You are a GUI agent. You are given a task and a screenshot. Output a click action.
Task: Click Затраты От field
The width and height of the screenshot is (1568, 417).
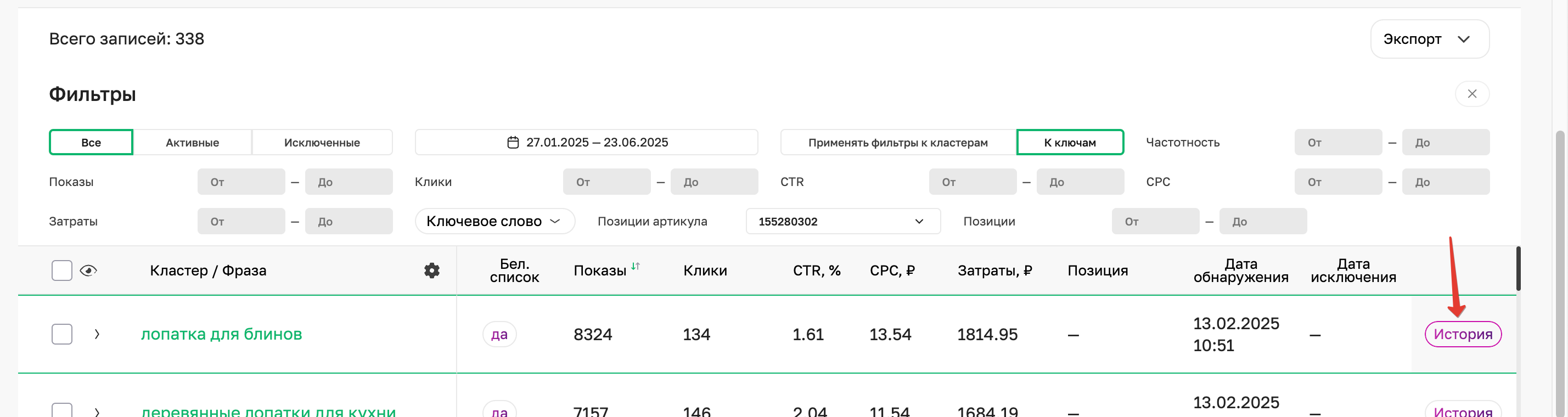[241, 222]
